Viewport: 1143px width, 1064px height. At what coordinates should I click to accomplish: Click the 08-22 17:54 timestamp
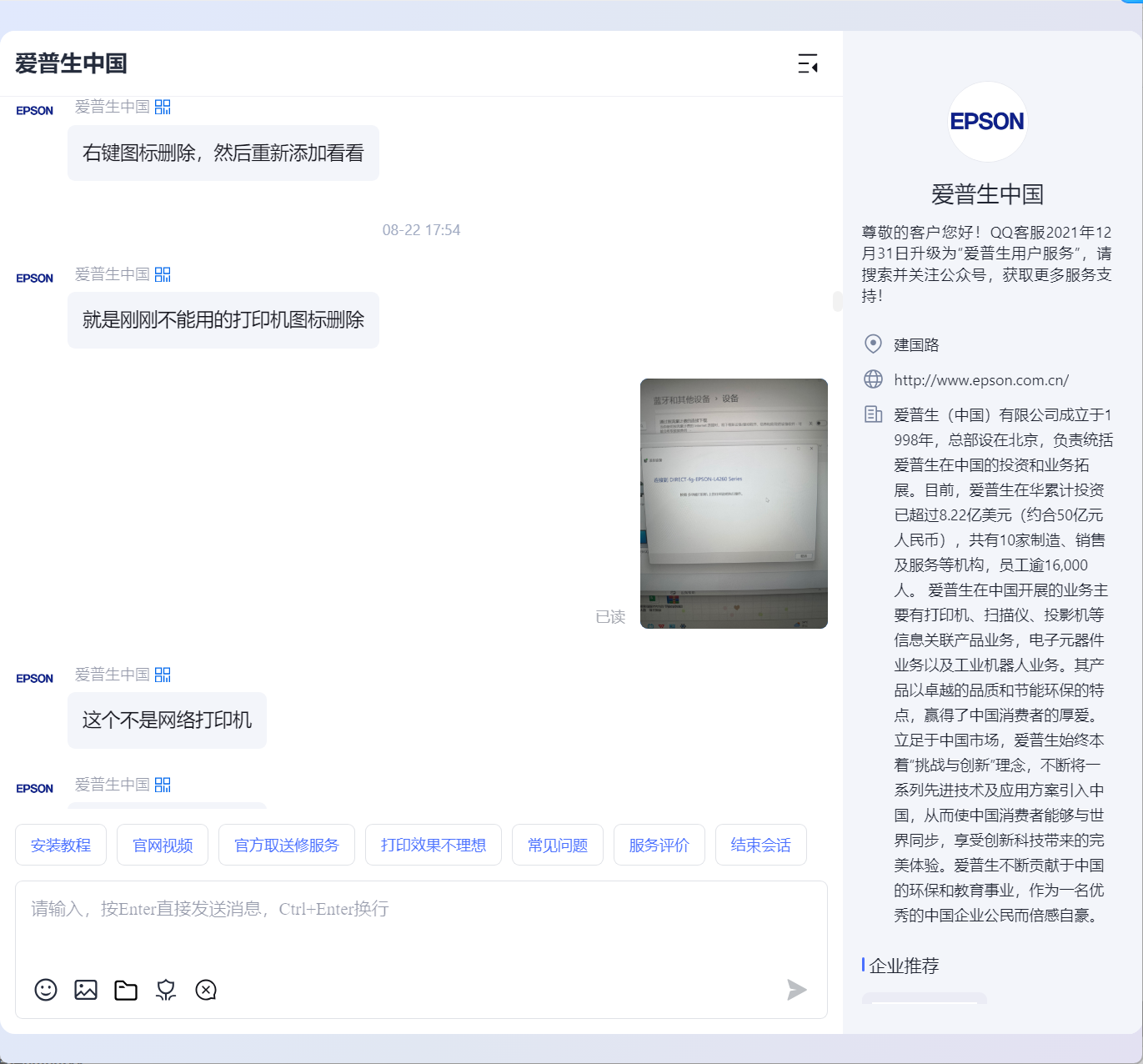421,230
